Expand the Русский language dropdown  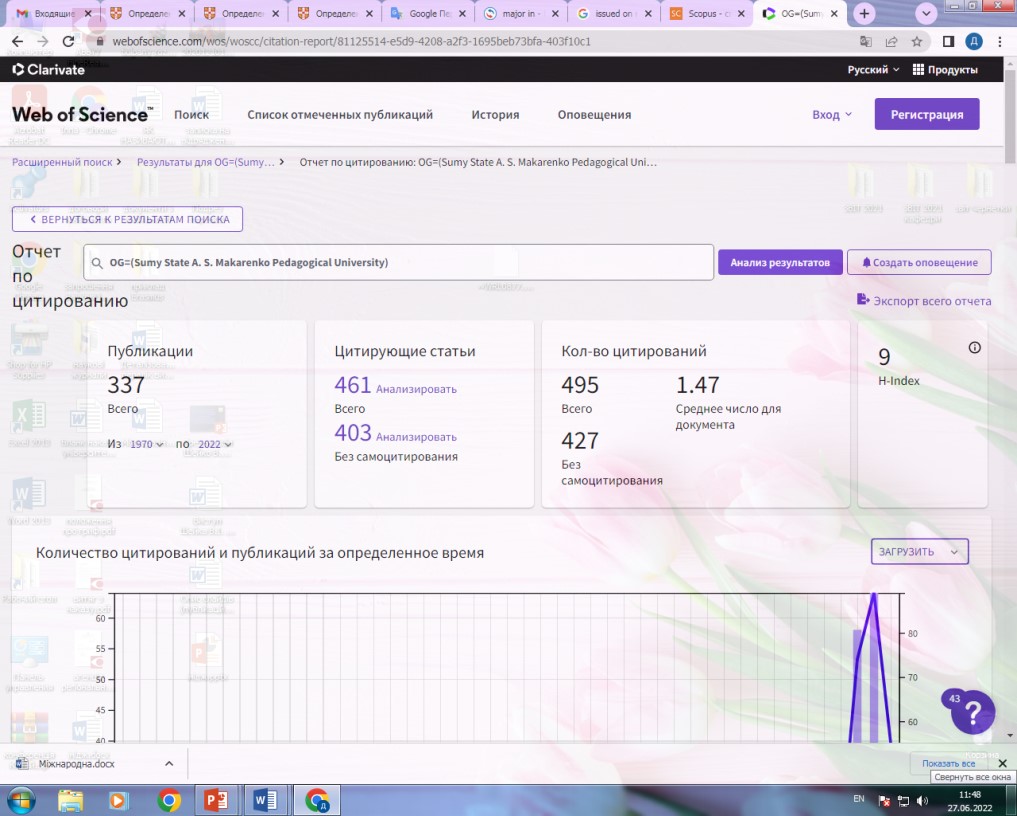pyautogui.click(x=873, y=69)
